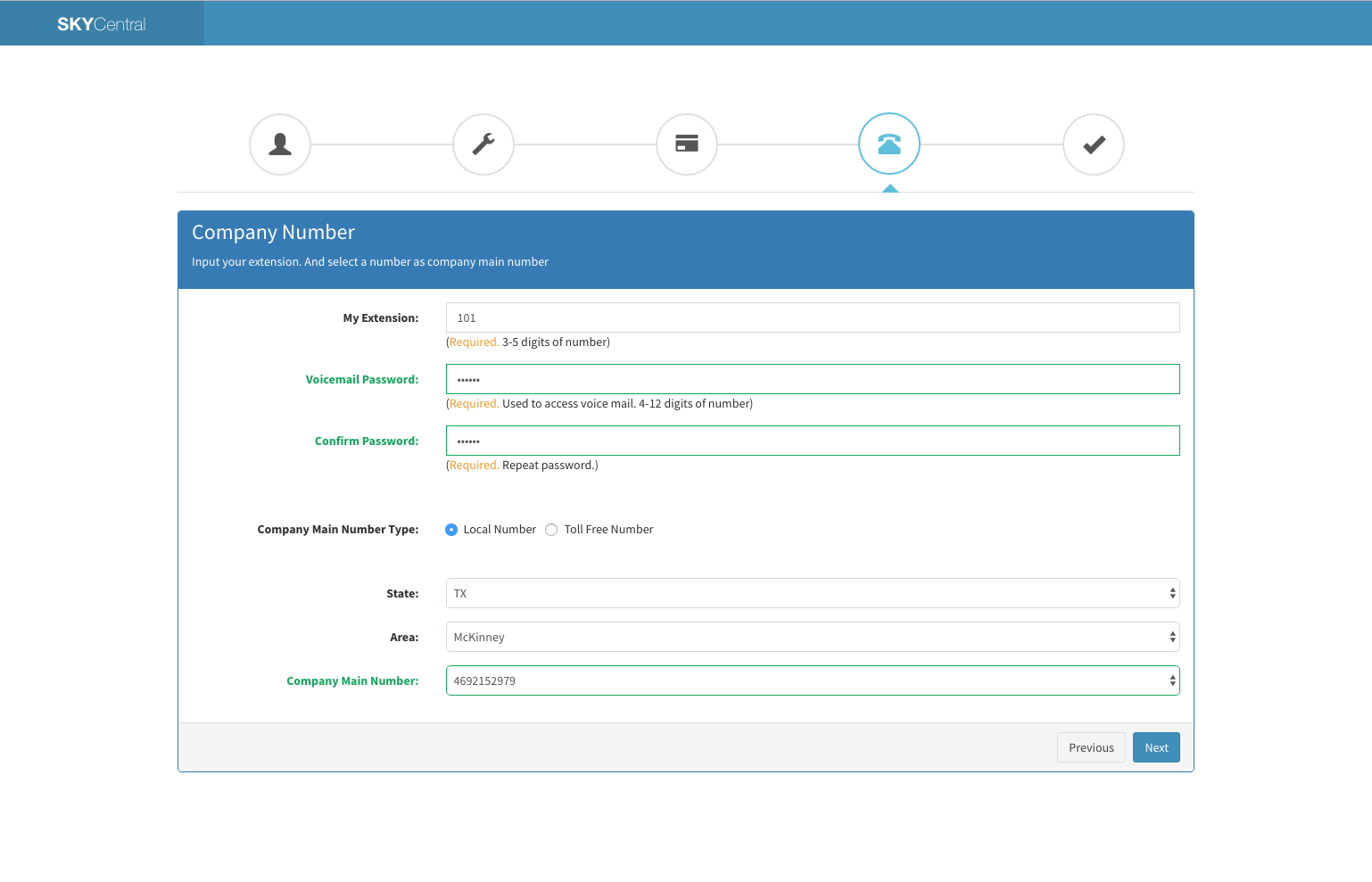Screen dimensions: 1372x882
Task: Edit the My Extension field
Action: (813, 317)
